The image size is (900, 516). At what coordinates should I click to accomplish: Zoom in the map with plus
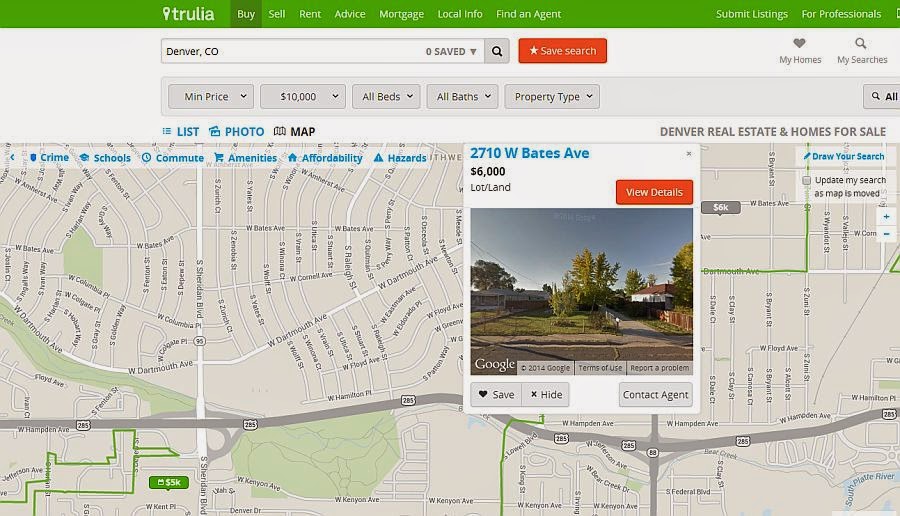point(886,216)
